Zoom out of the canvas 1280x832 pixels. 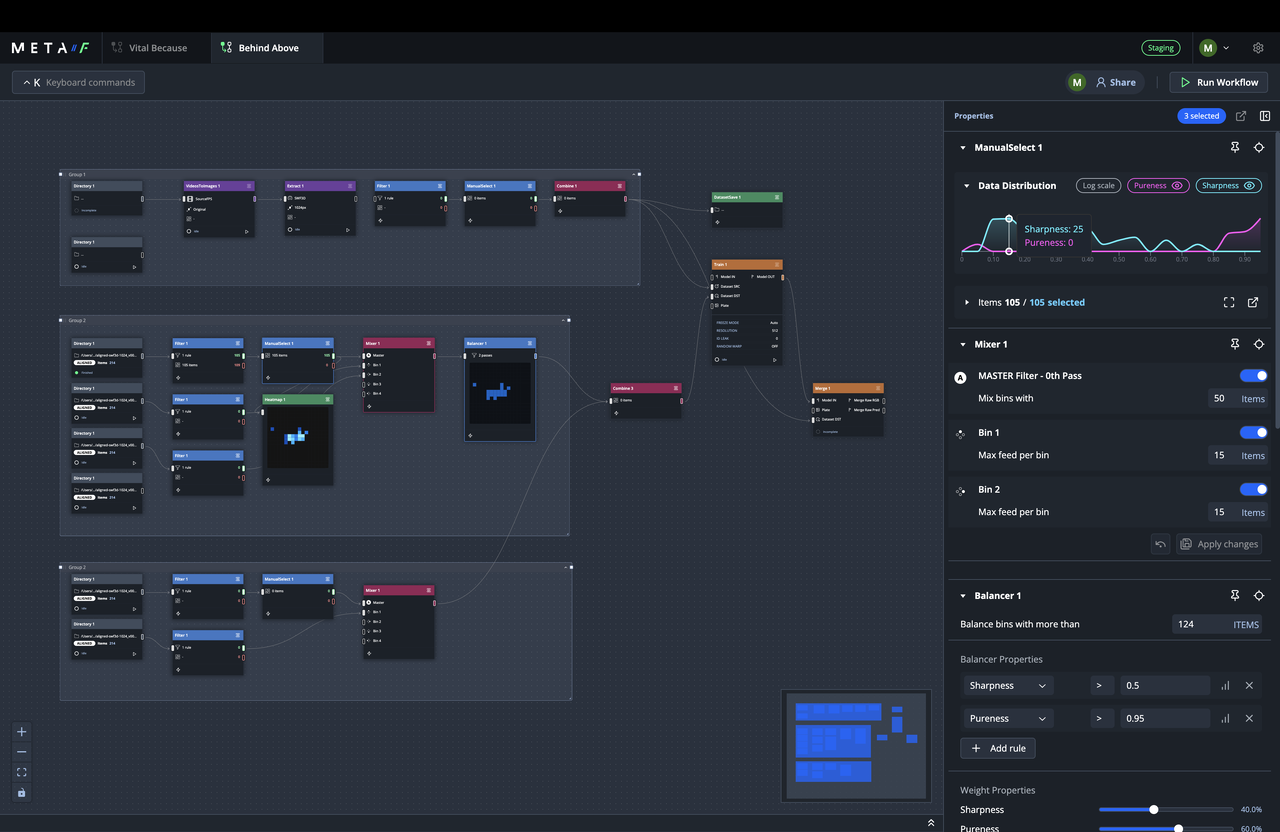22,752
